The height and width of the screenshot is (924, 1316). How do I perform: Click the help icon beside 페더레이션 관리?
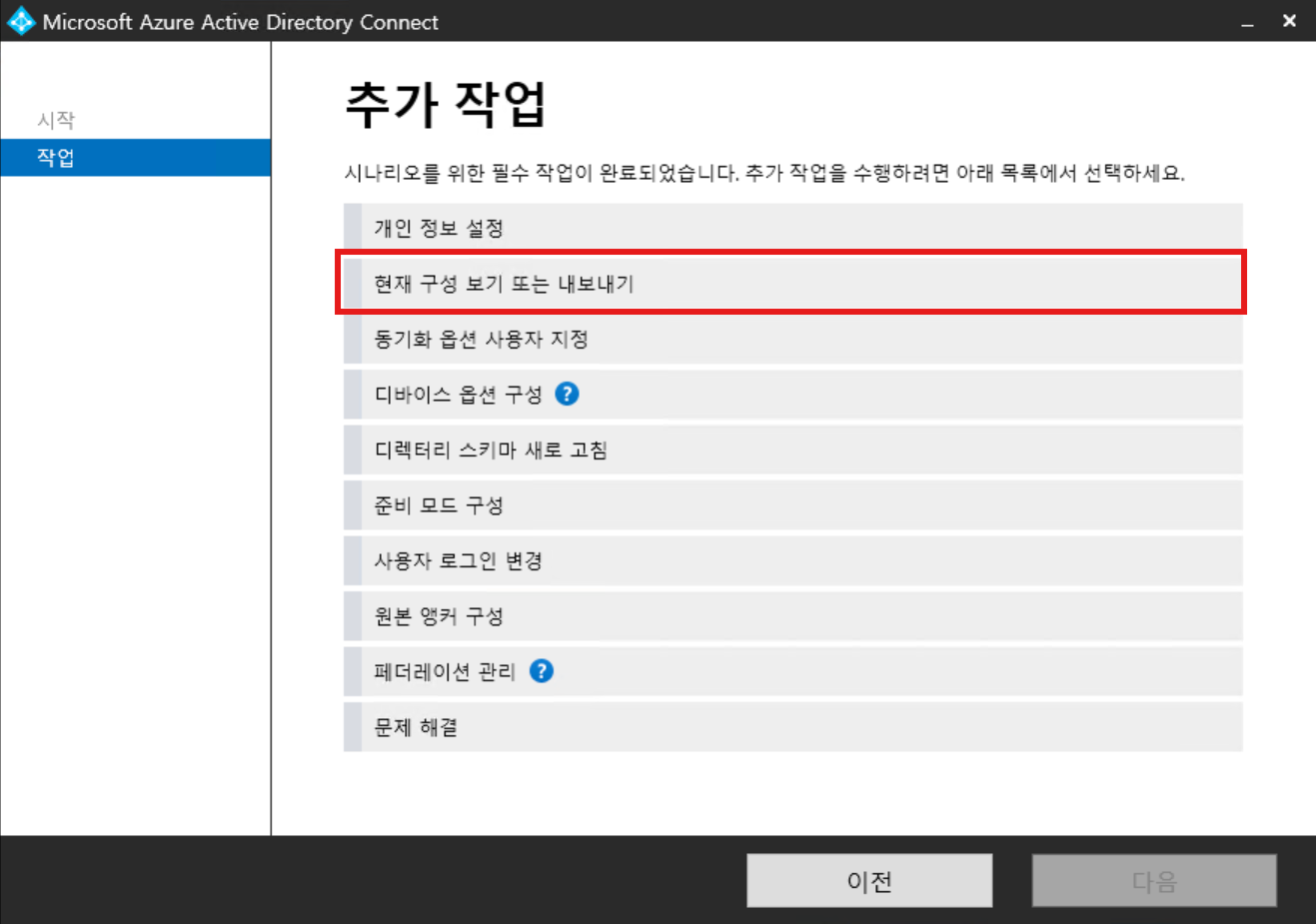coord(541,671)
